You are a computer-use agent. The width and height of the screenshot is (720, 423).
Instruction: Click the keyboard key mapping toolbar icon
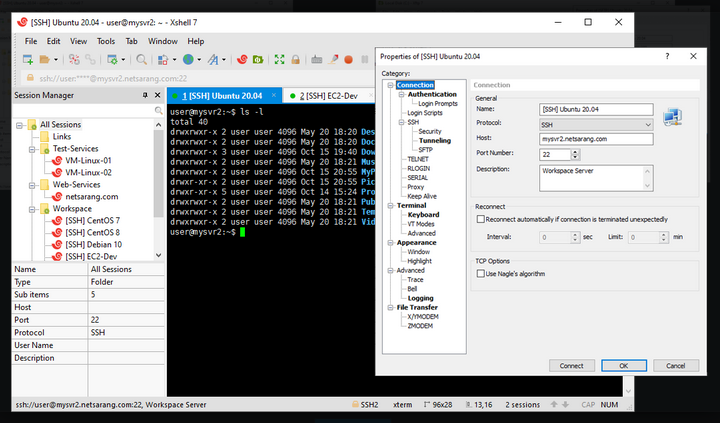pyautogui.click(x=316, y=59)
